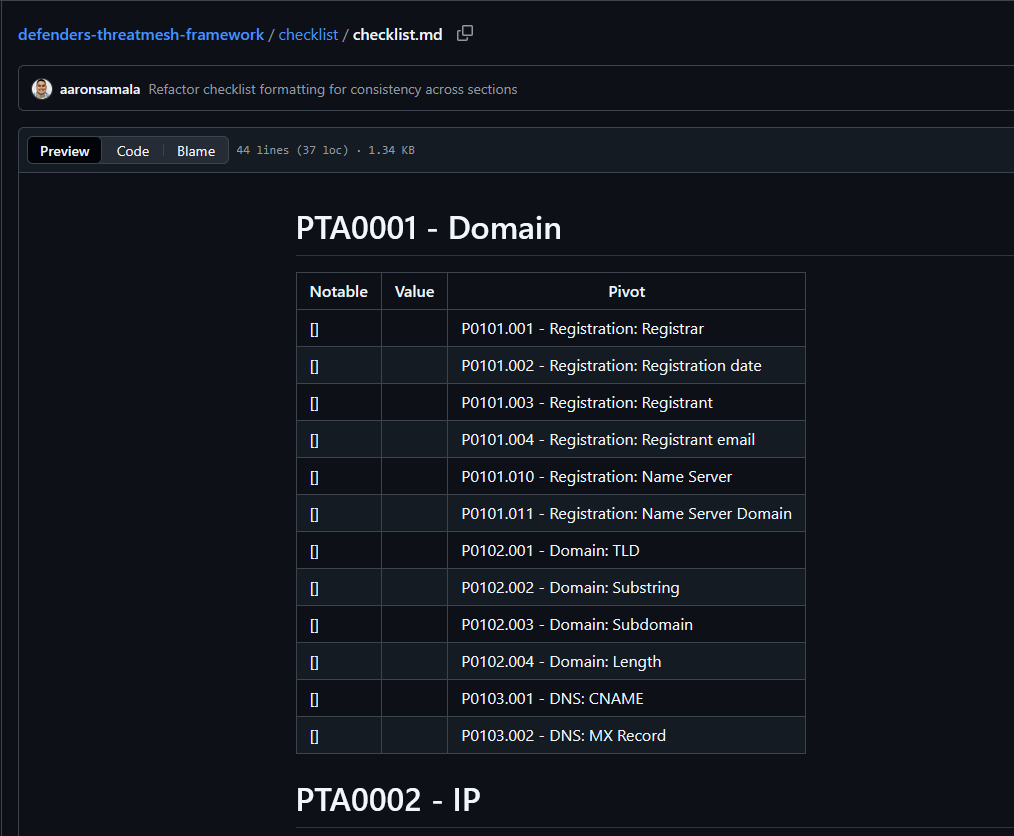Go to the checklist folder breadcrumb
This screenshot has height=836, width=1014.
(x=308, y=35)
